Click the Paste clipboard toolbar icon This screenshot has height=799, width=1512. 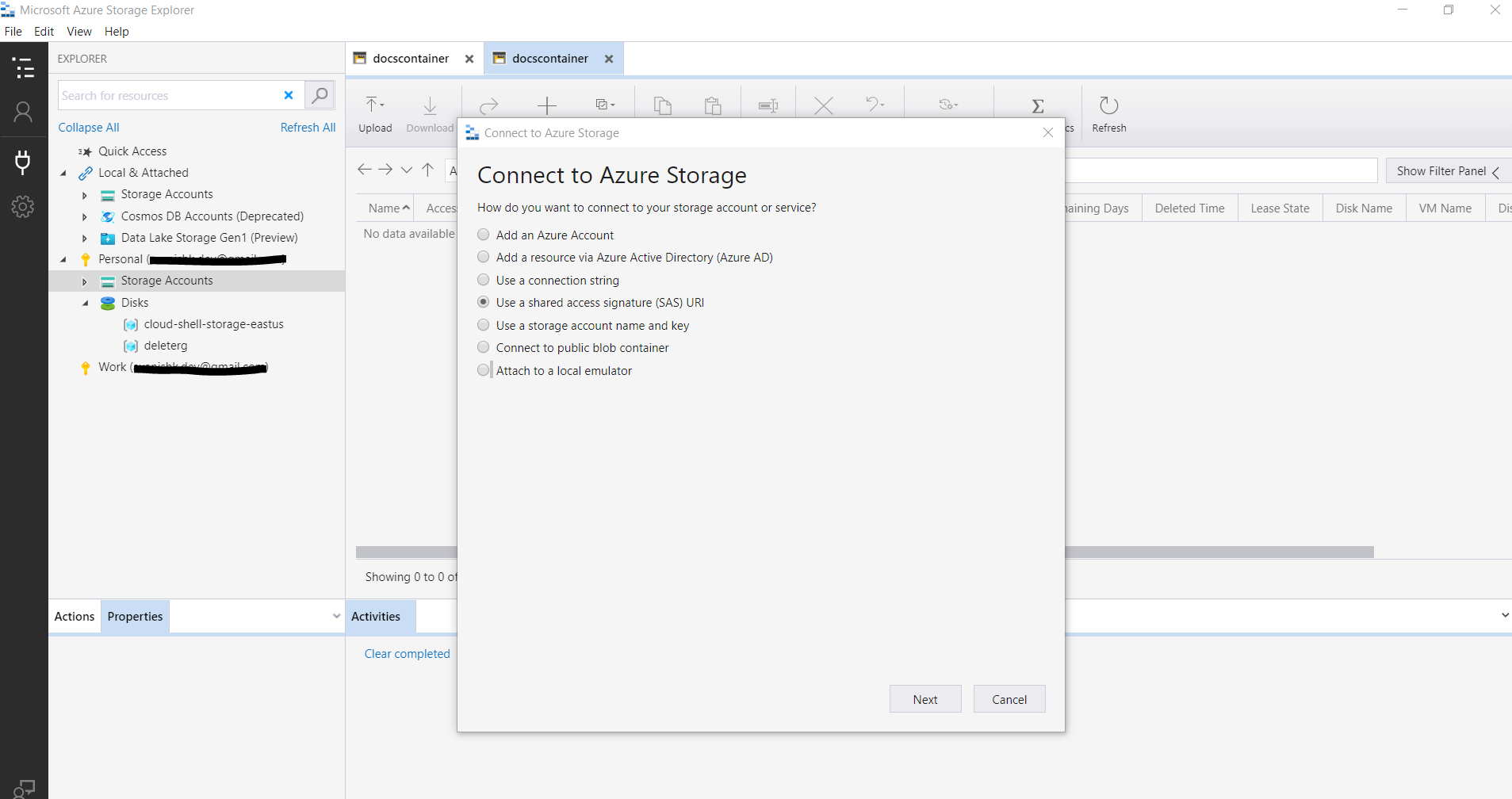click(x=713, y=105)
